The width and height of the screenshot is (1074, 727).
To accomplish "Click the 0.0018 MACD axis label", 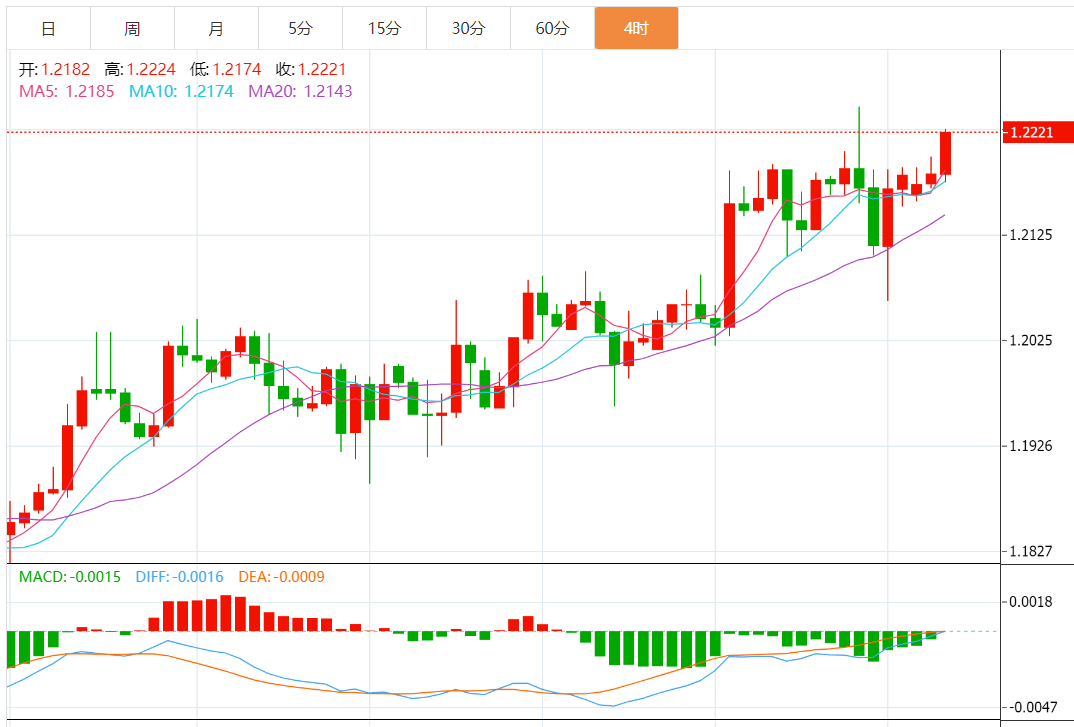I will (1031, 602).
